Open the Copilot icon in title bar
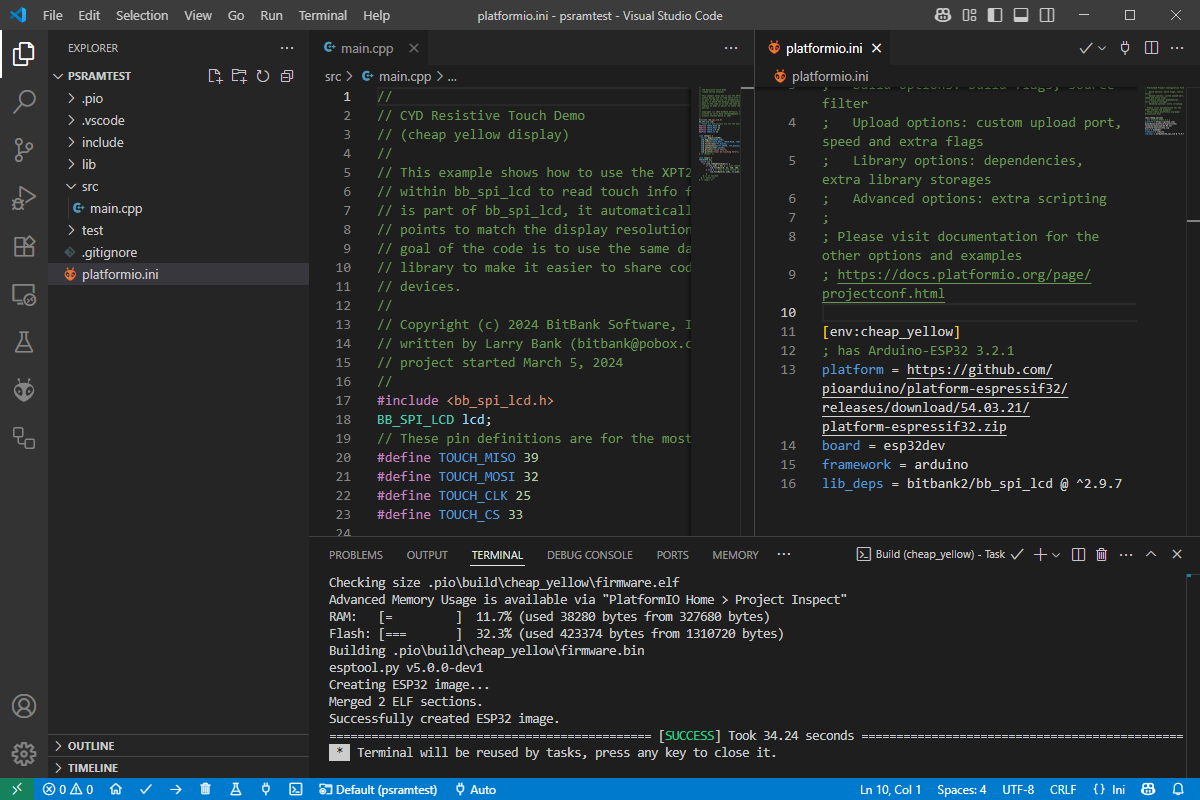The height and width of the screenshot is (800, 1200). (x=943, y=15)
